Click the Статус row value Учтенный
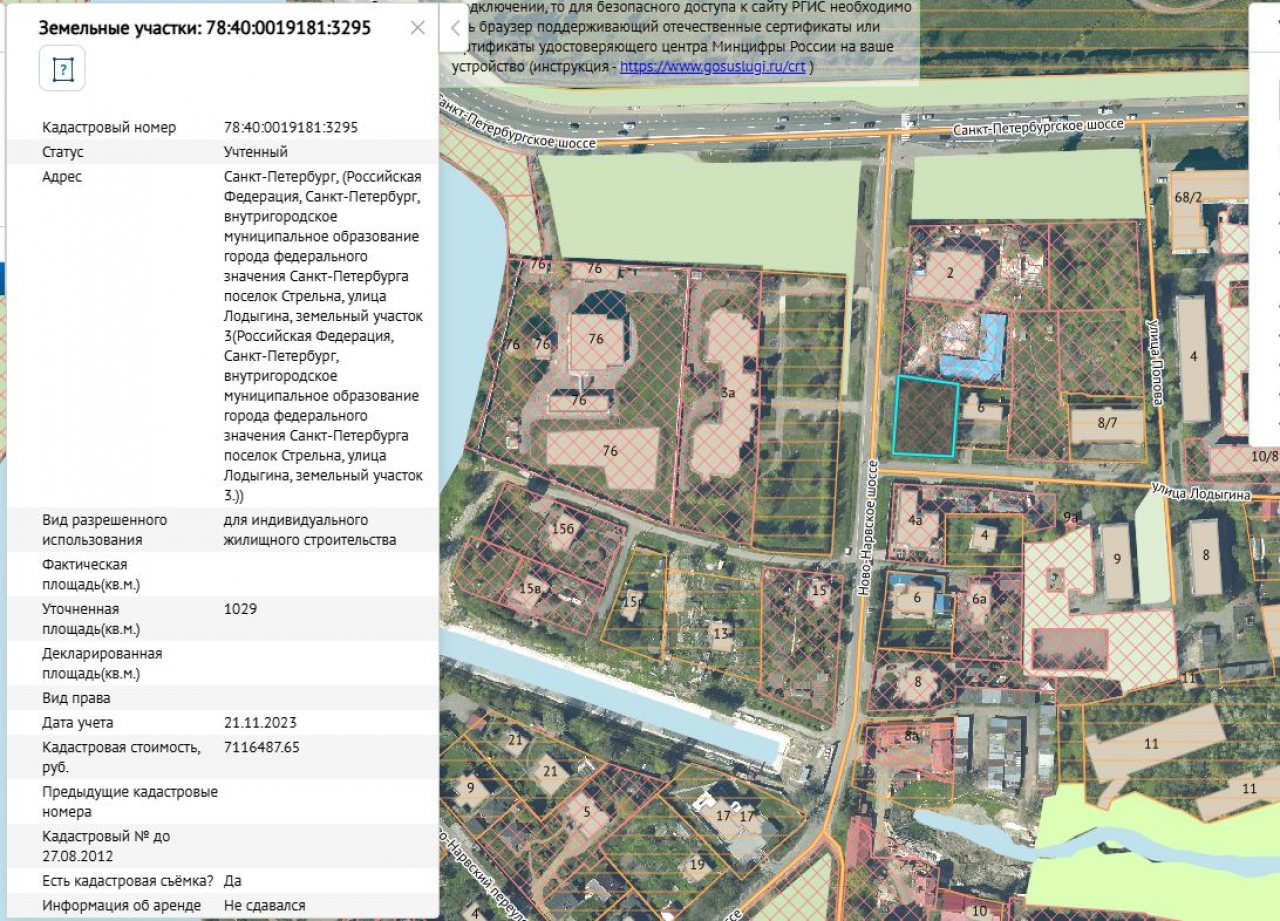 tap(256, 152)
